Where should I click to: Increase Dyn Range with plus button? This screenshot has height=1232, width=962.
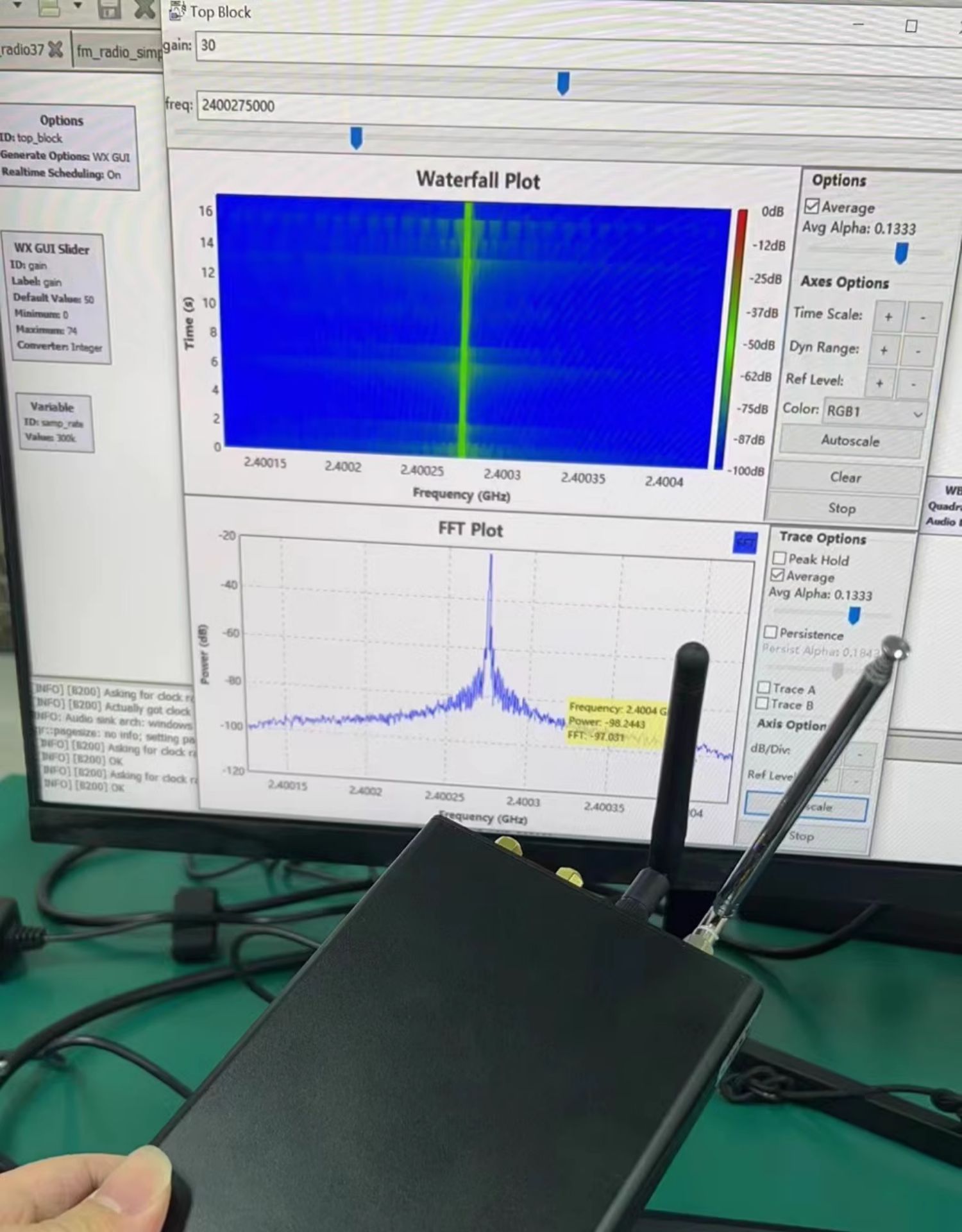884,350
